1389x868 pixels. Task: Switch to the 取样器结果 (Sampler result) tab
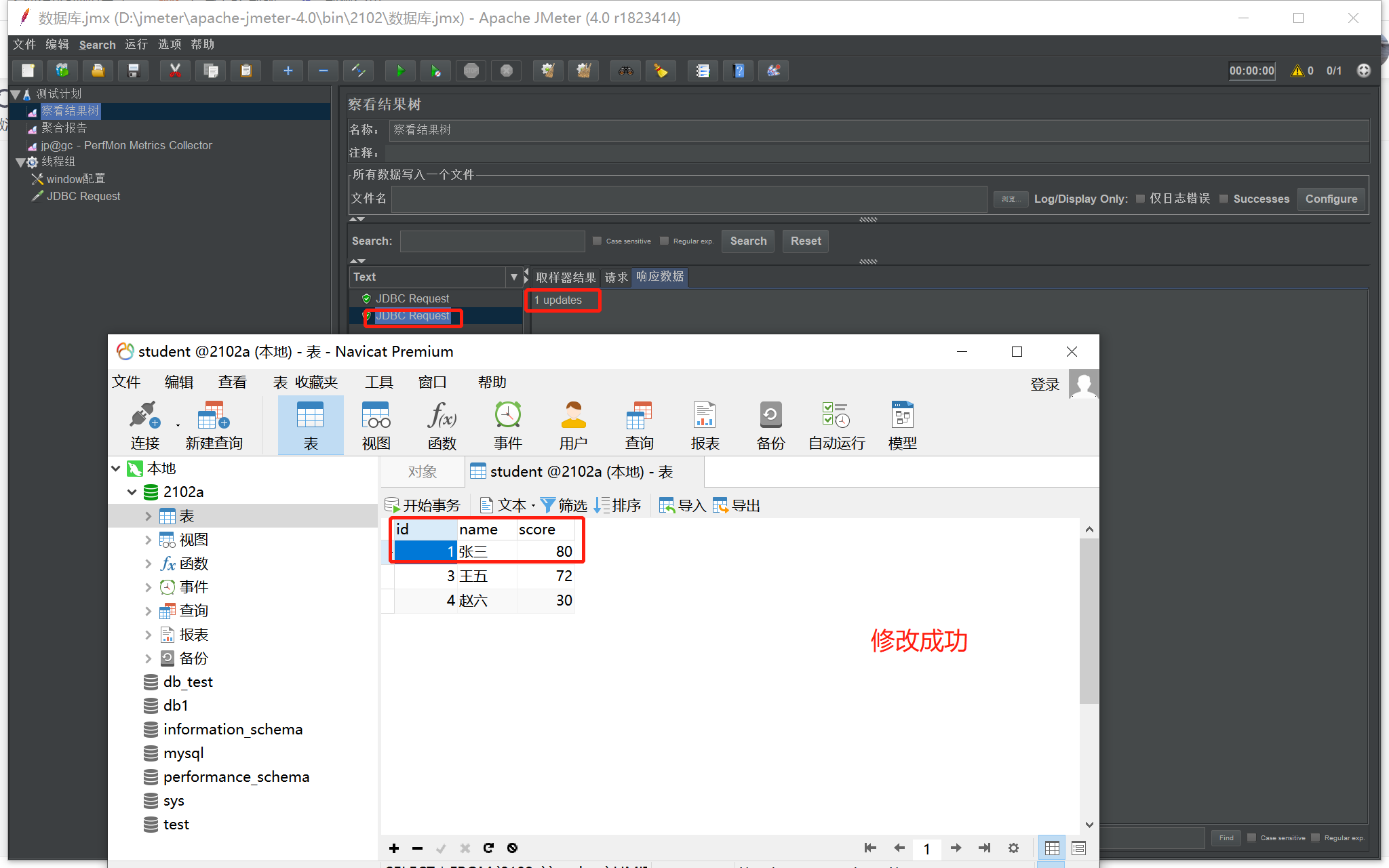point(565,277)
